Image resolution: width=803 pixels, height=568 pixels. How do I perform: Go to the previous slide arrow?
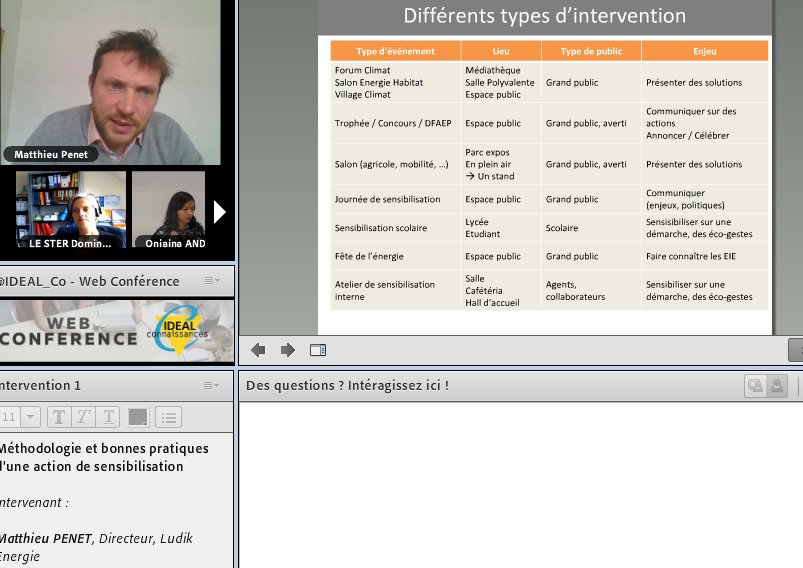(x=258, y=350)
